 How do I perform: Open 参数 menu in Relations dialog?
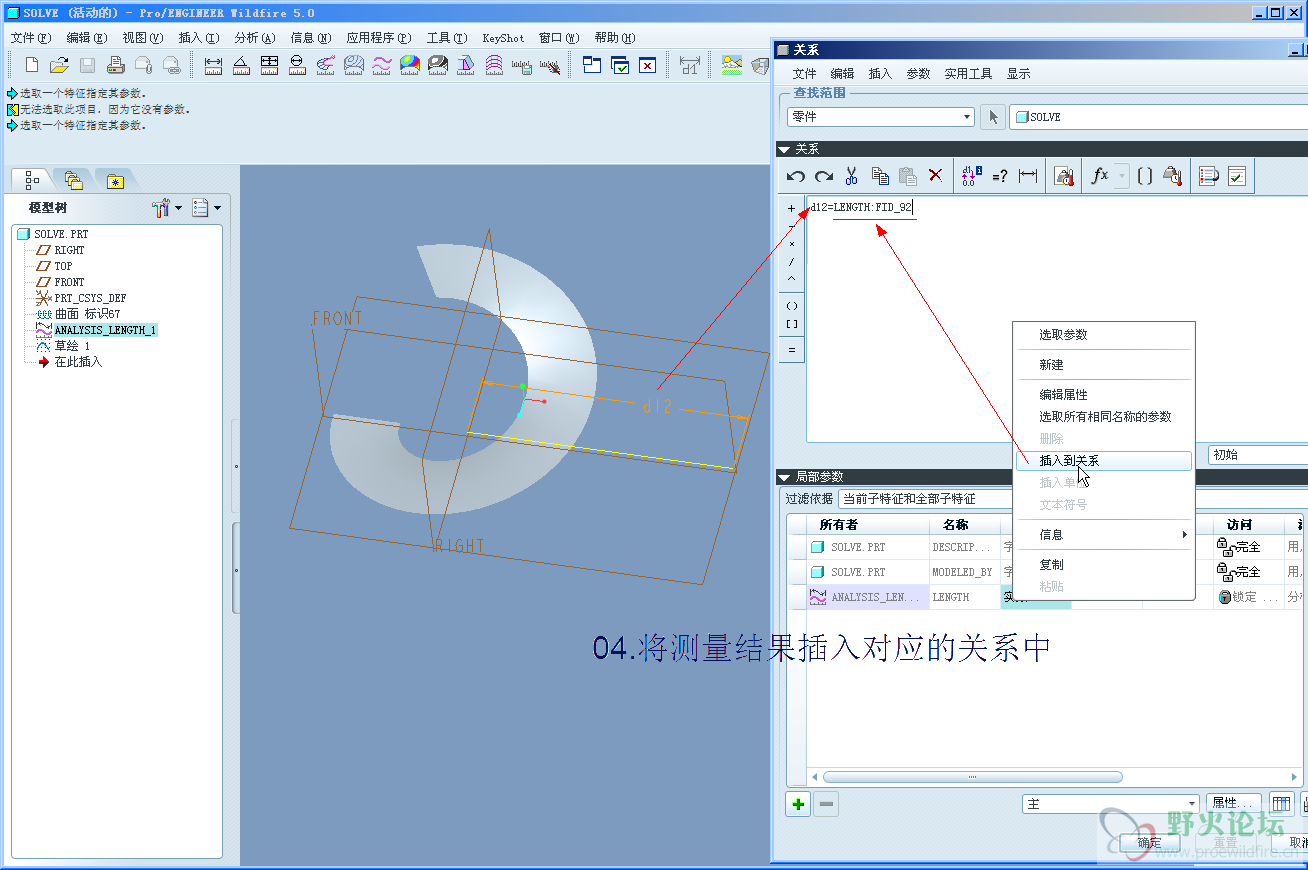(918, 74)
